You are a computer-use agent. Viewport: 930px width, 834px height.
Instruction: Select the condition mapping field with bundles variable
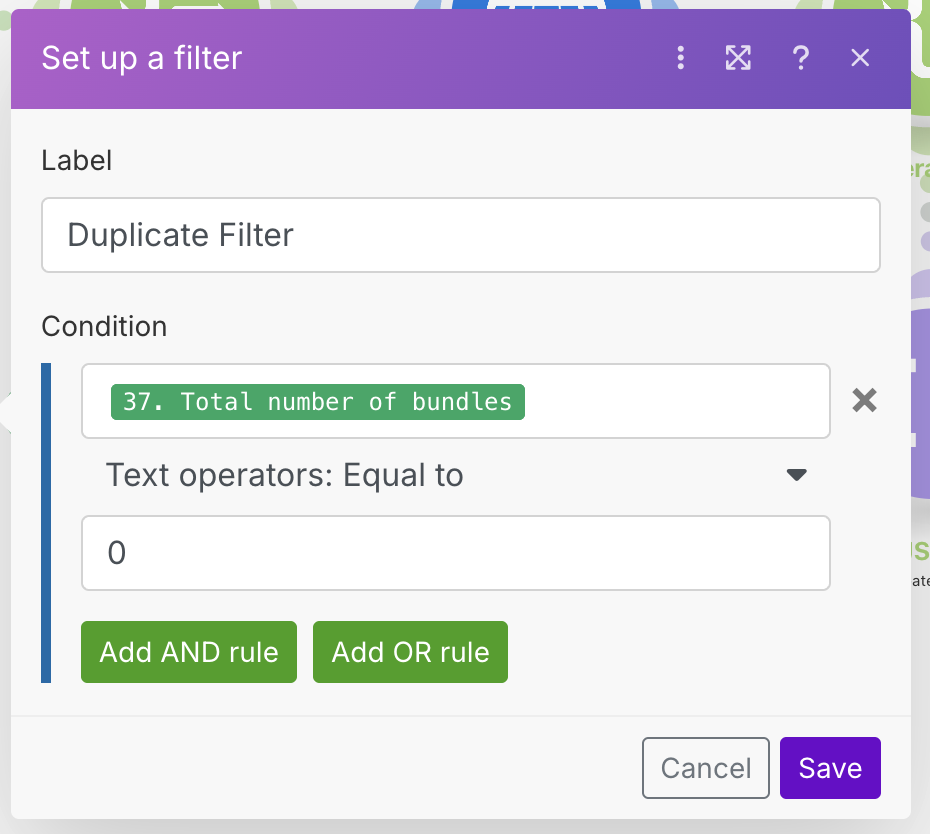click(456, 401)
